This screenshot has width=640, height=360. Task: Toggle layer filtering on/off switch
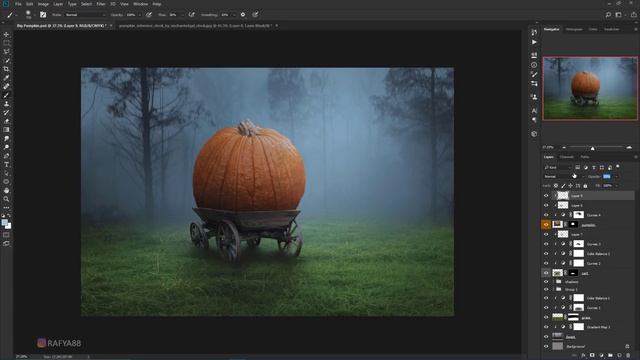(618, 167)
